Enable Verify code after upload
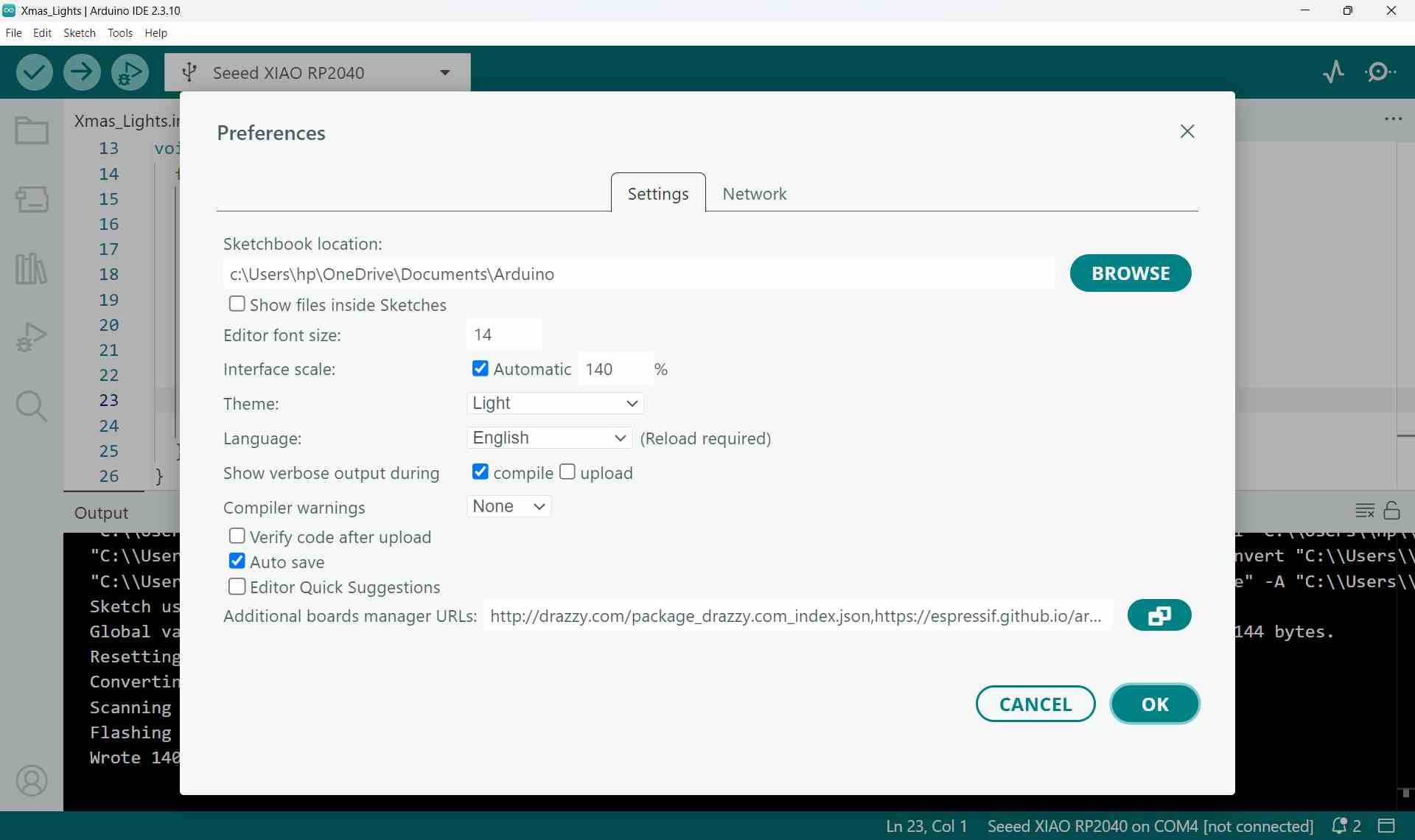The width and height of the screenshot is (1415, 840). 237,536
